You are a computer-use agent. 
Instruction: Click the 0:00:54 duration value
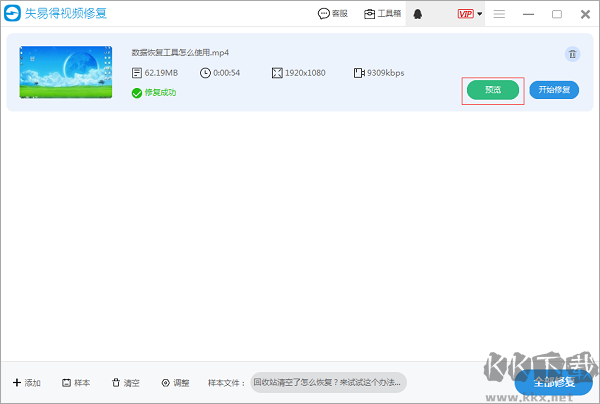(227, 73)
